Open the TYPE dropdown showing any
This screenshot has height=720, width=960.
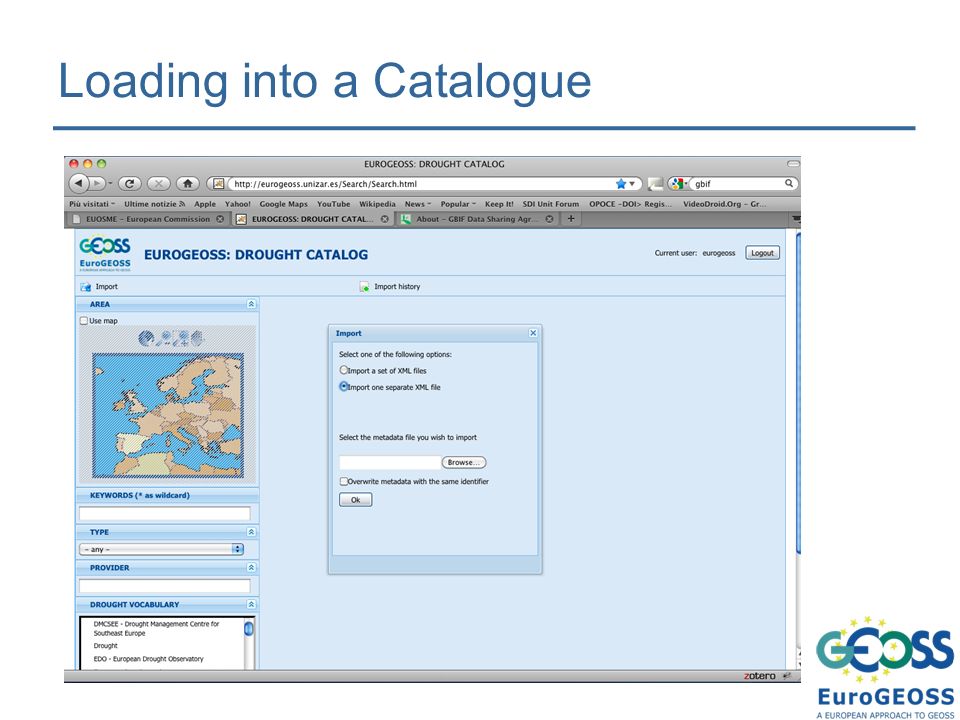coord(162,549)
